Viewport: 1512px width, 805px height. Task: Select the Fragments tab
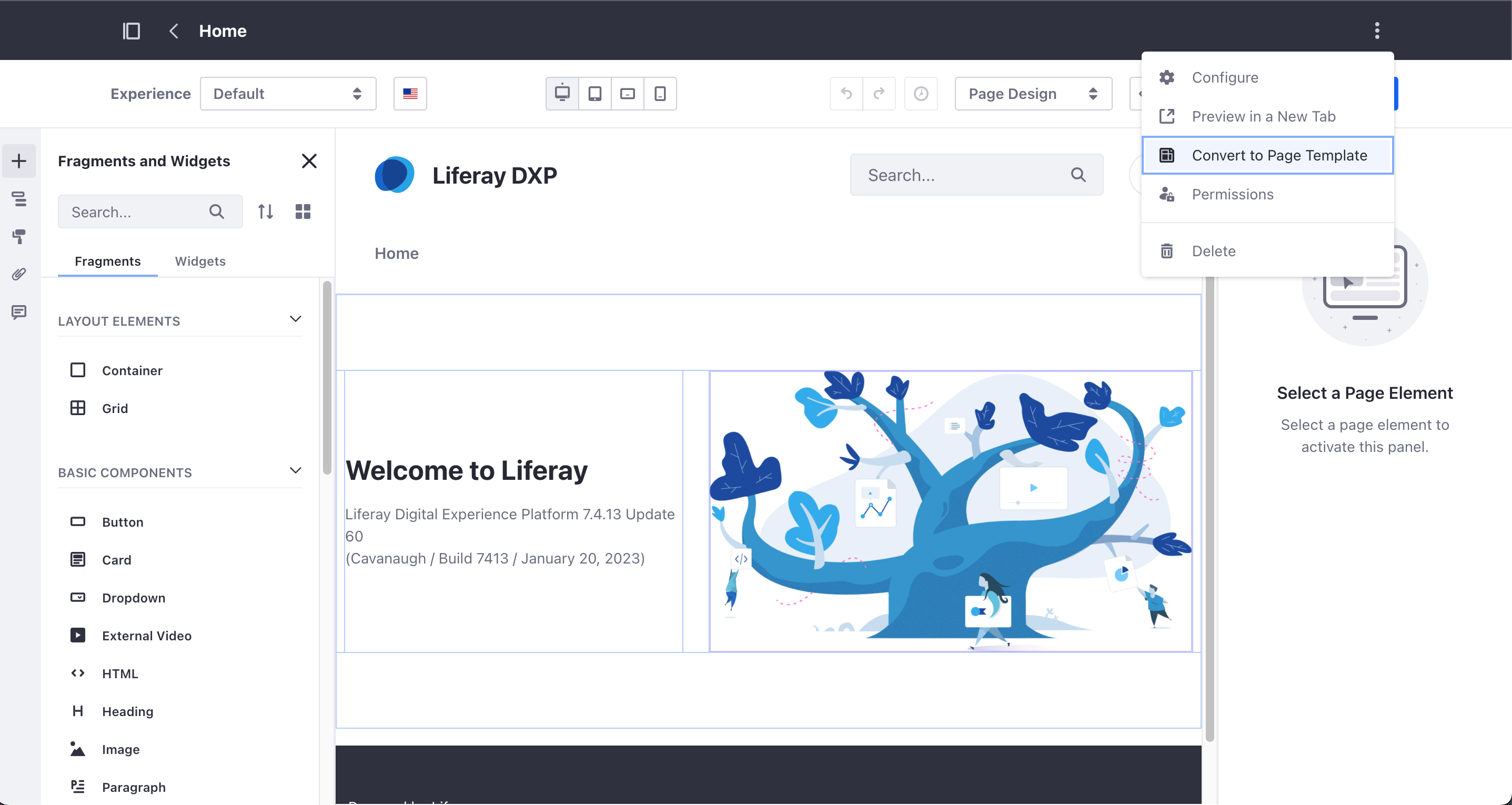(x=107, y=260)
